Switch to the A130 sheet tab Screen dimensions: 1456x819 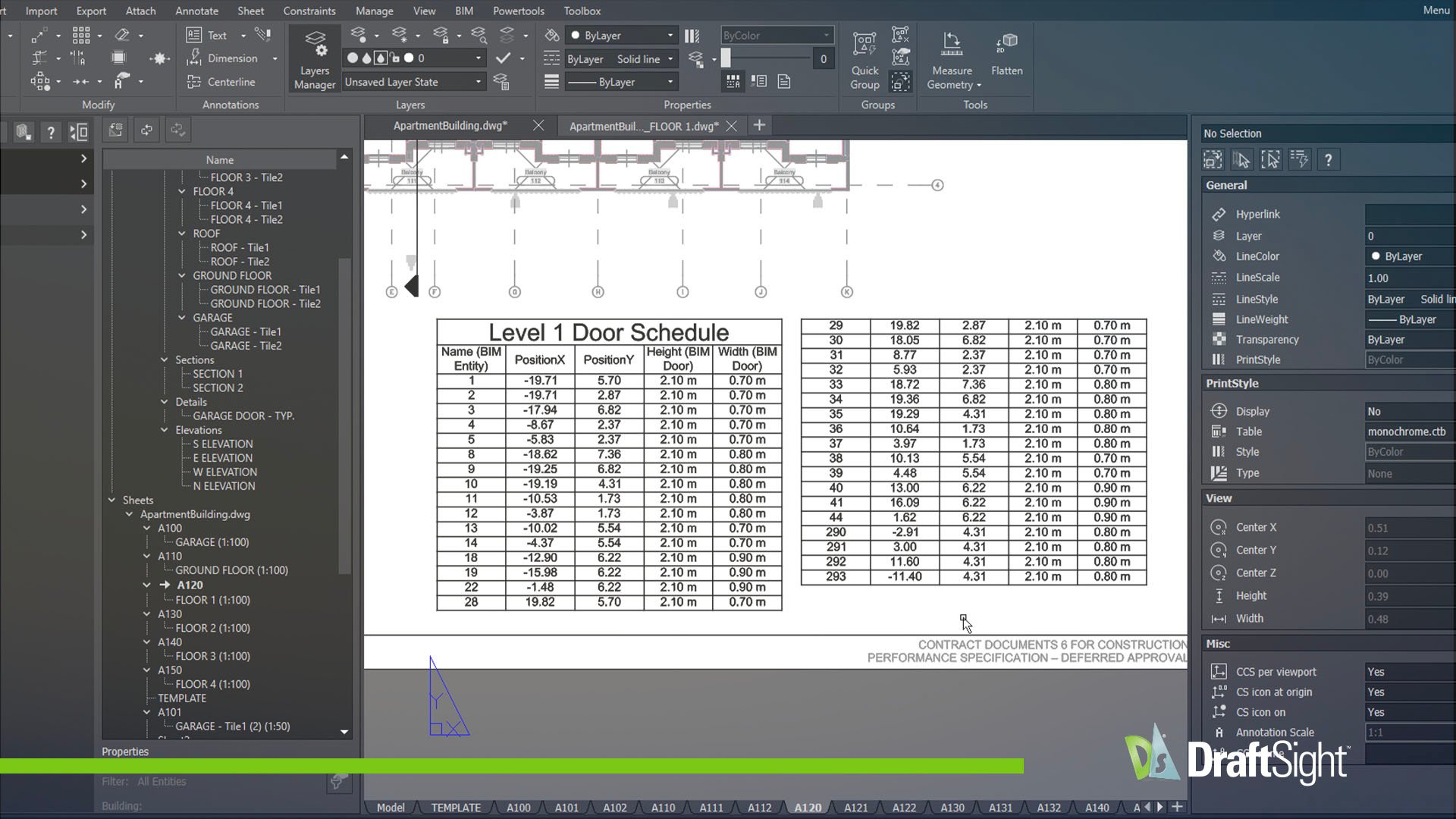point(952,808)
